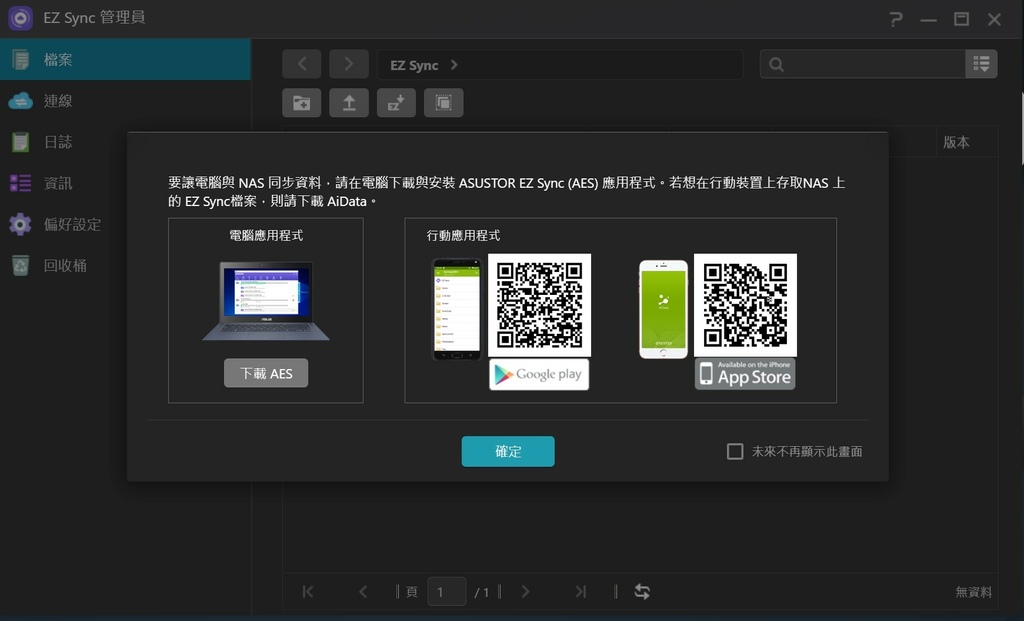Open the 回收桶 recycle bin section
The width and height of the screenshot is (1024, 621).
125,265
